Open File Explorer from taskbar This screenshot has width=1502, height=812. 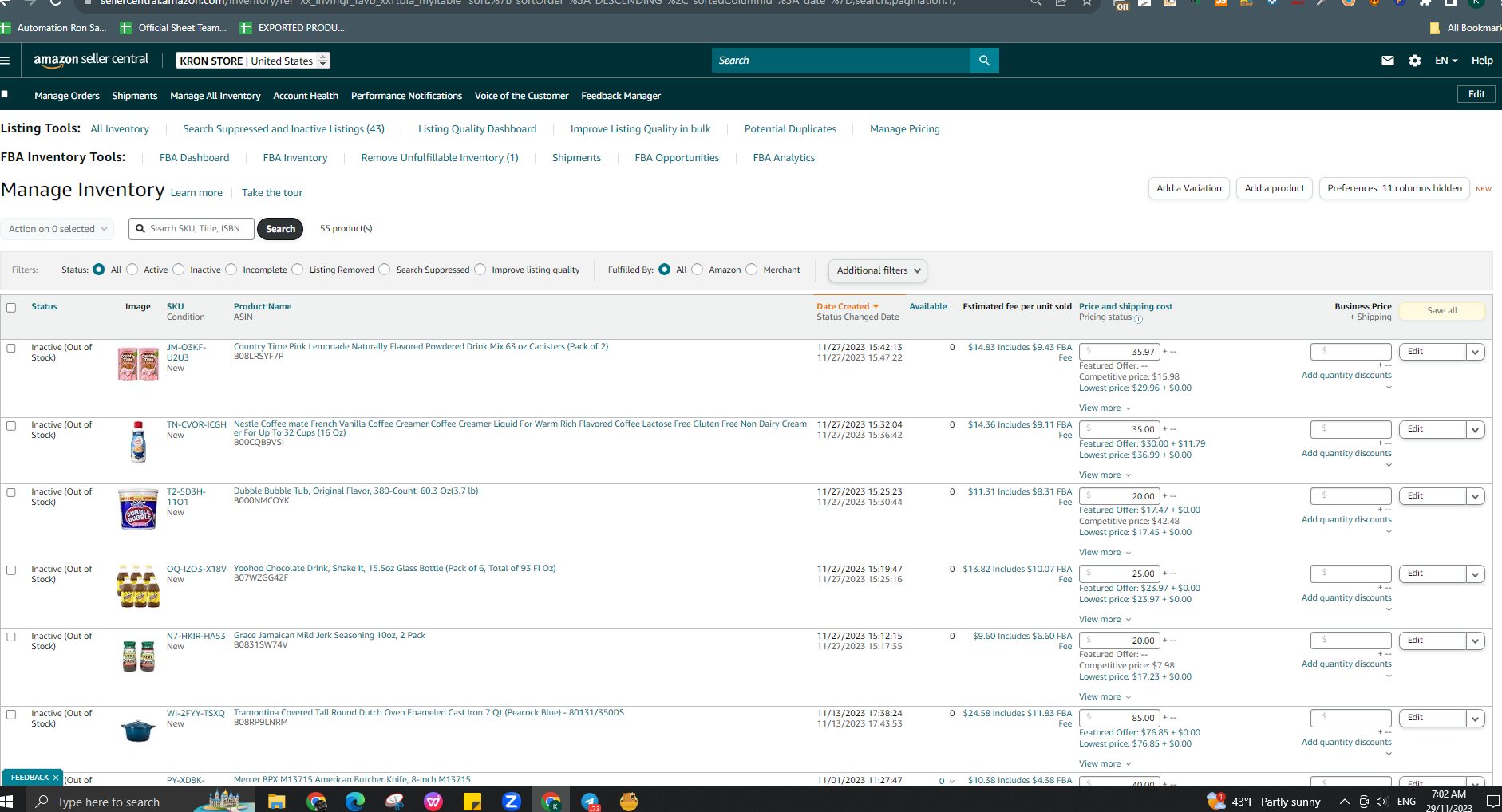point(276,801)
